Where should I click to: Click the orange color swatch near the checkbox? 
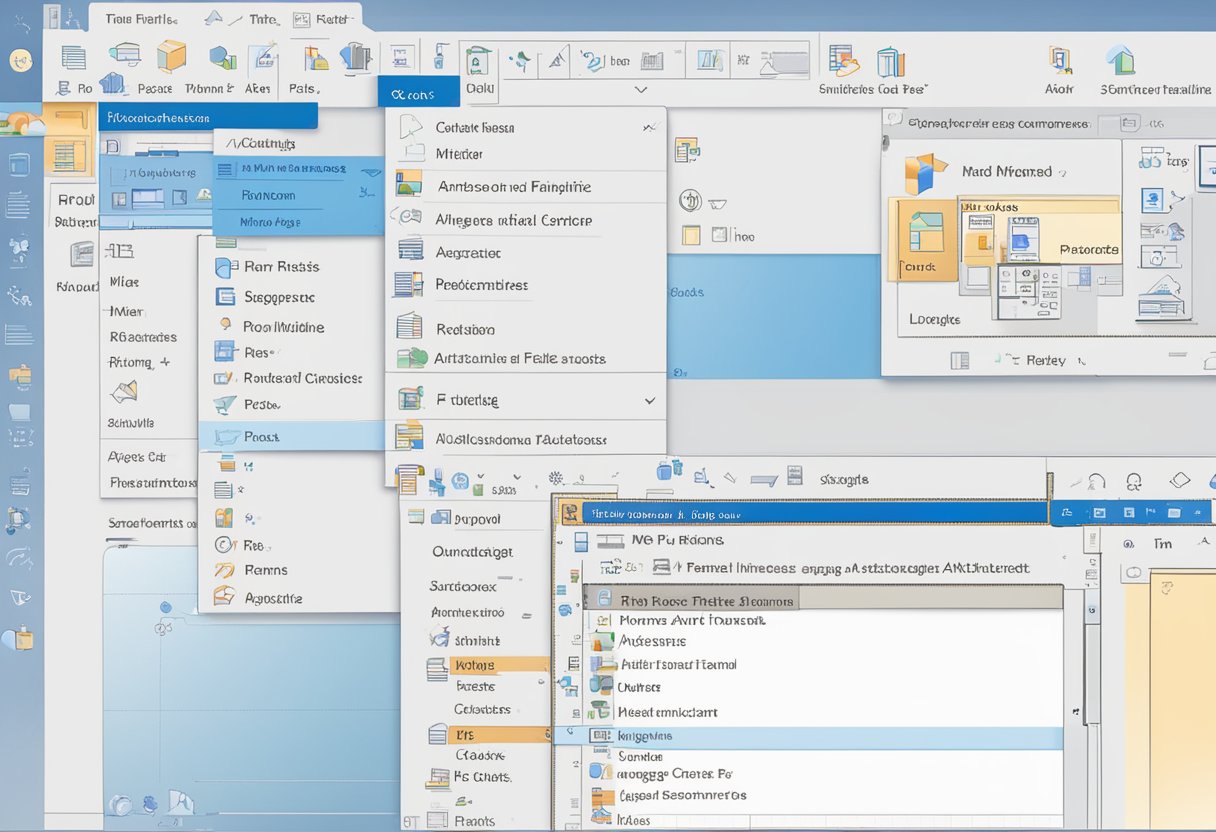[x=691, y=235]
